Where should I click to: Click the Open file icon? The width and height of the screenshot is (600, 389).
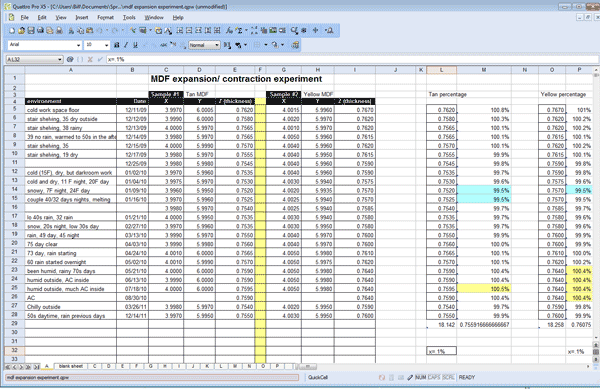(21, 31)
